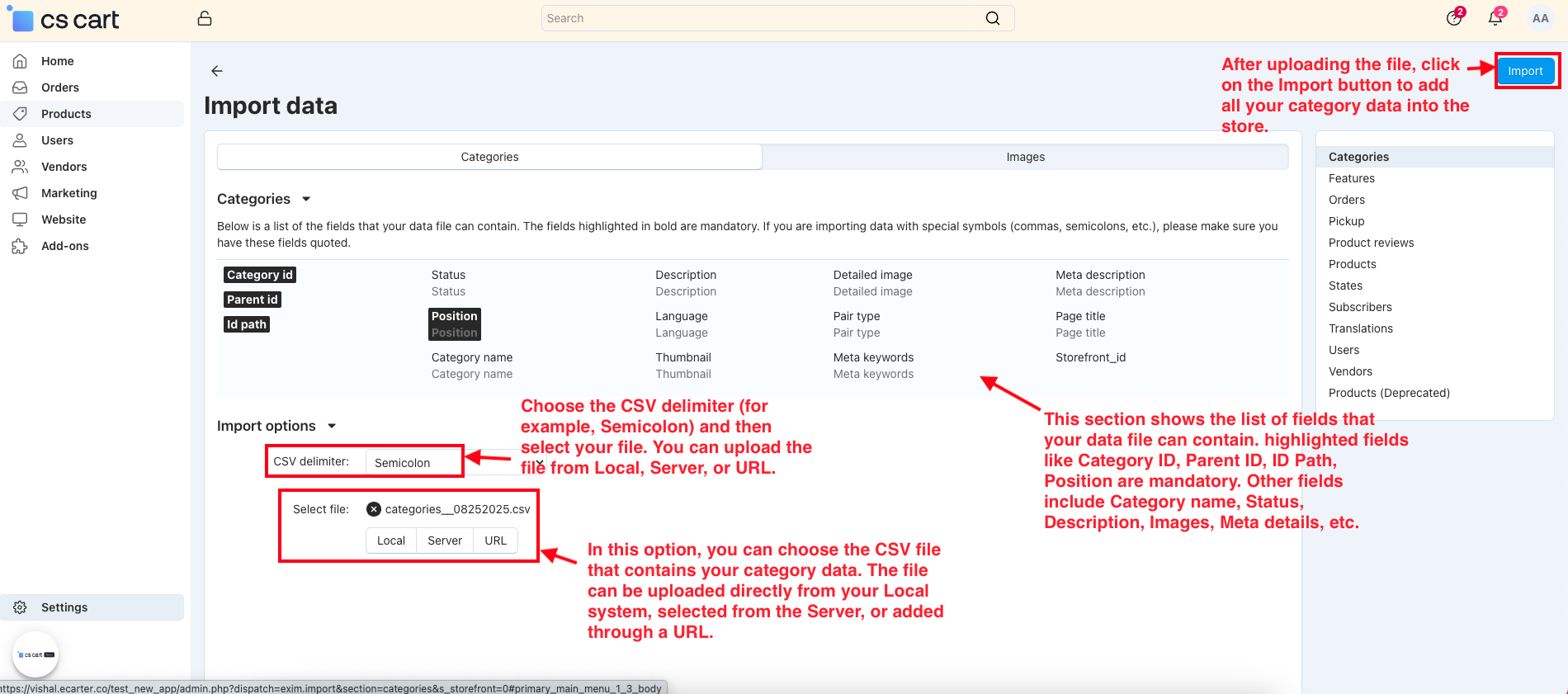Click the Settings gear in sidebar

pos(21,607)
